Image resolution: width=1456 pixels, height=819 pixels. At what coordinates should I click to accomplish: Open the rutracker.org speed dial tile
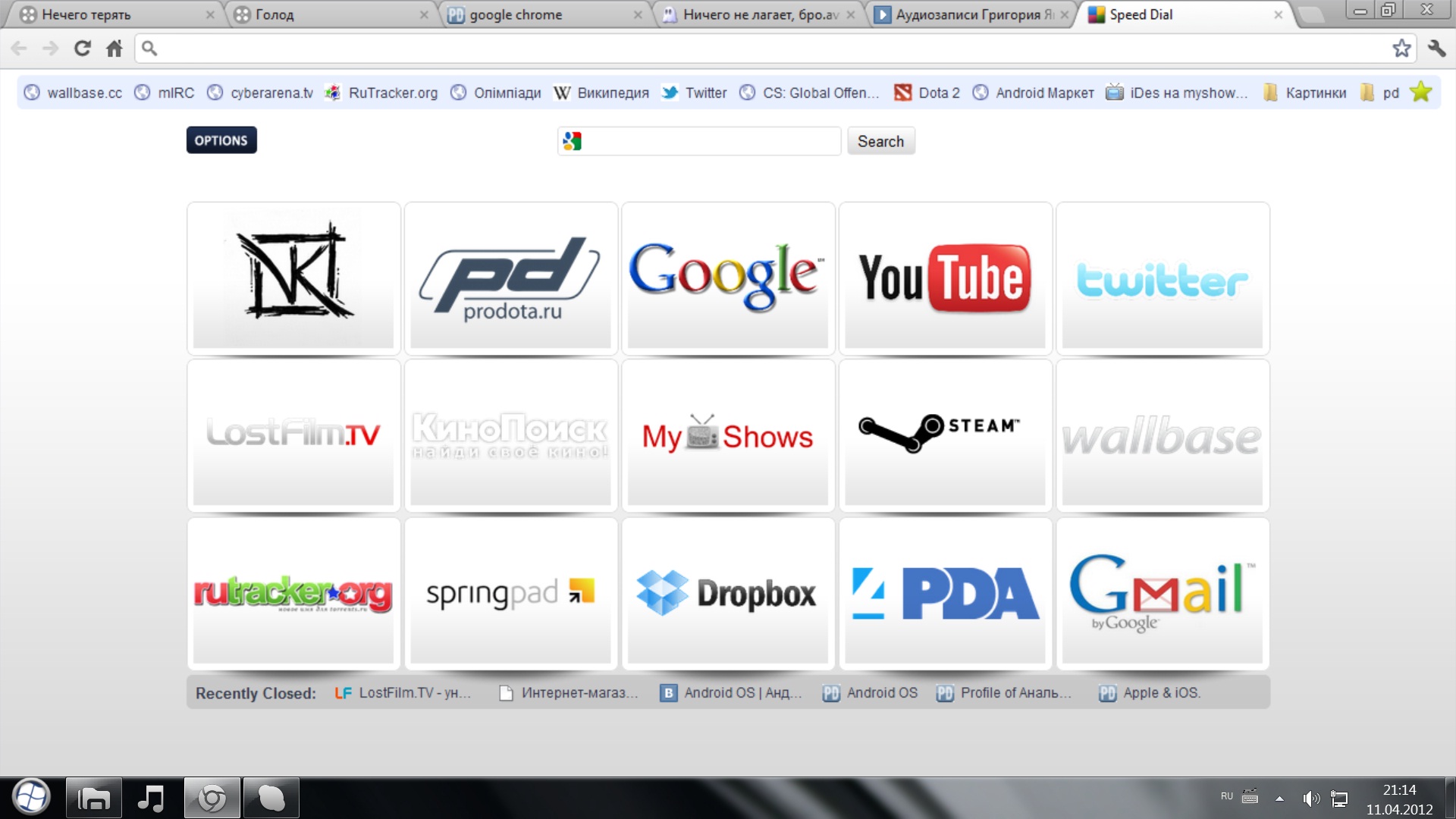(293, 593)
